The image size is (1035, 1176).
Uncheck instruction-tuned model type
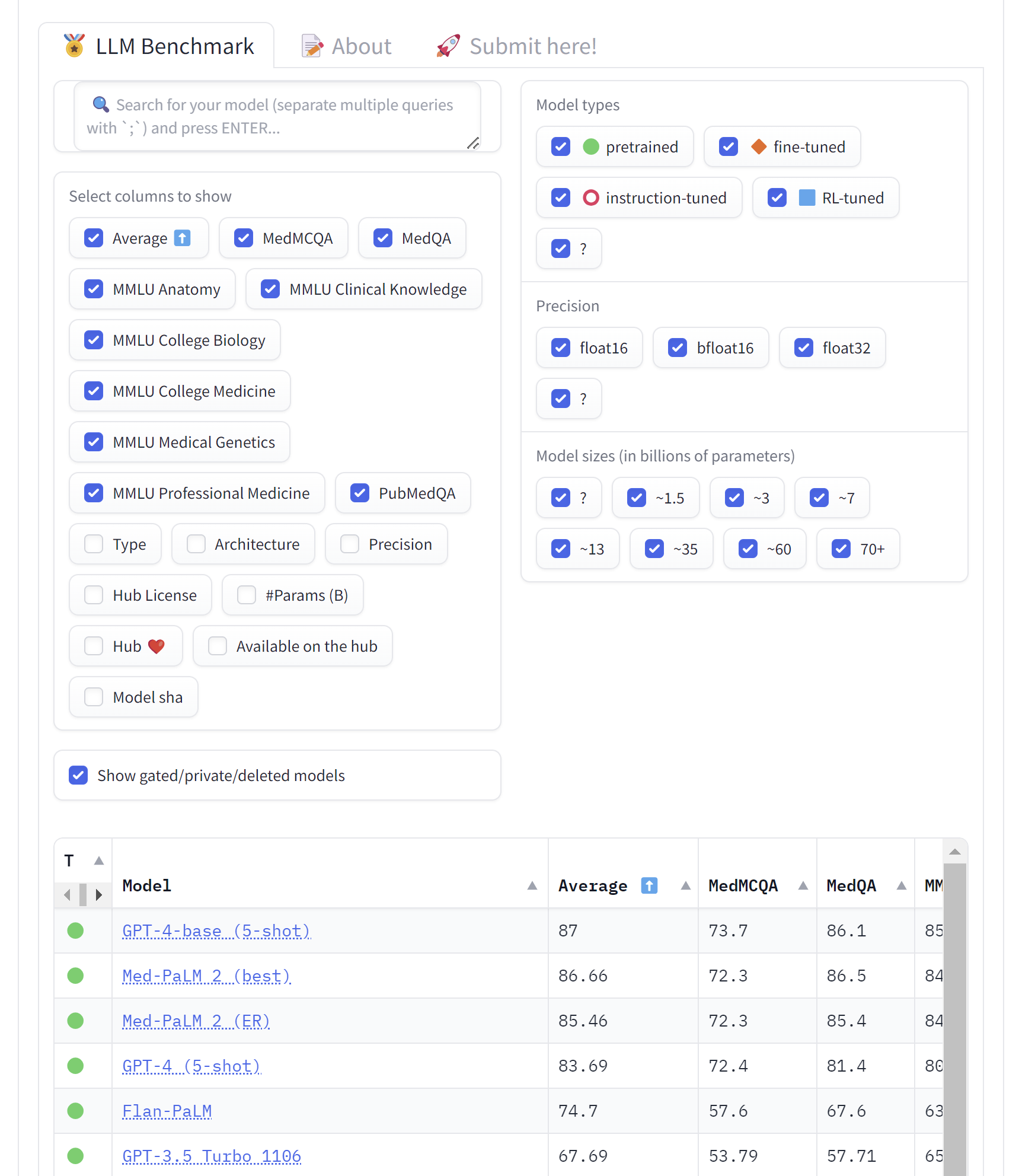point(561,197)
